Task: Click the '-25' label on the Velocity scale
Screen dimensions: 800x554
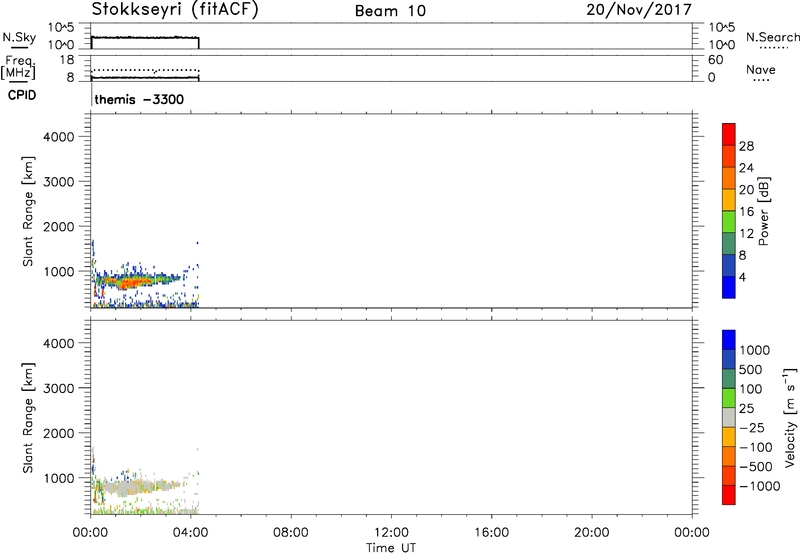Action: point(752,428)
